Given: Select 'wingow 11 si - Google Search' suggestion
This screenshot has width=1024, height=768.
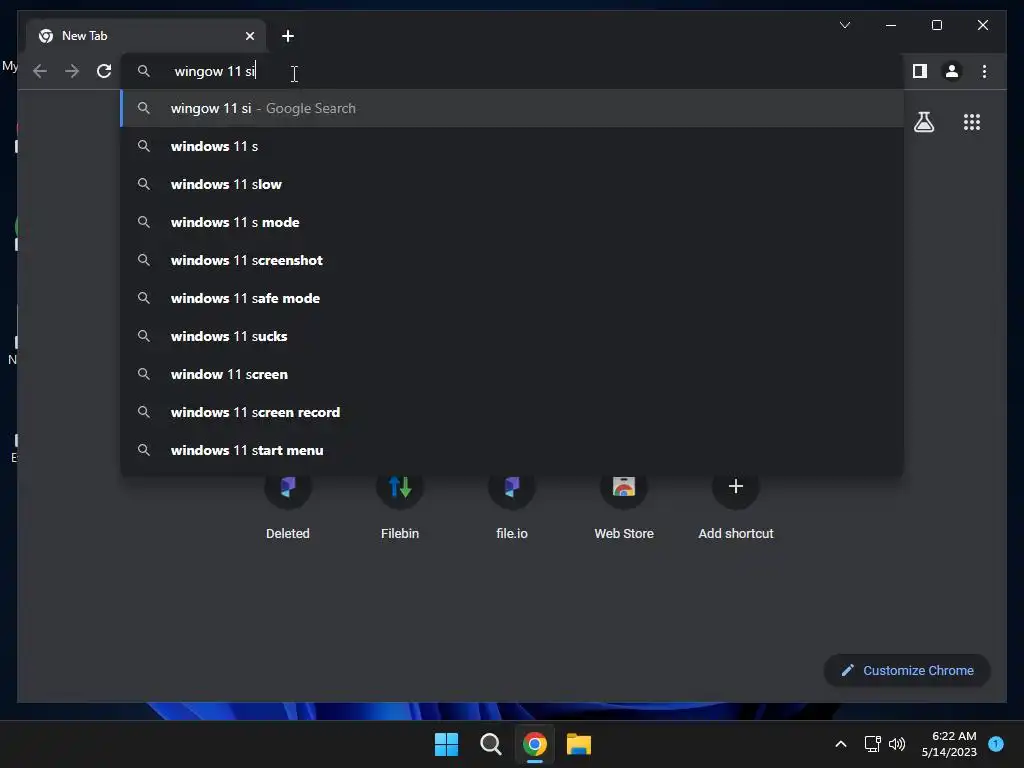Looking at the screenshot, I should tap(512, 108).
